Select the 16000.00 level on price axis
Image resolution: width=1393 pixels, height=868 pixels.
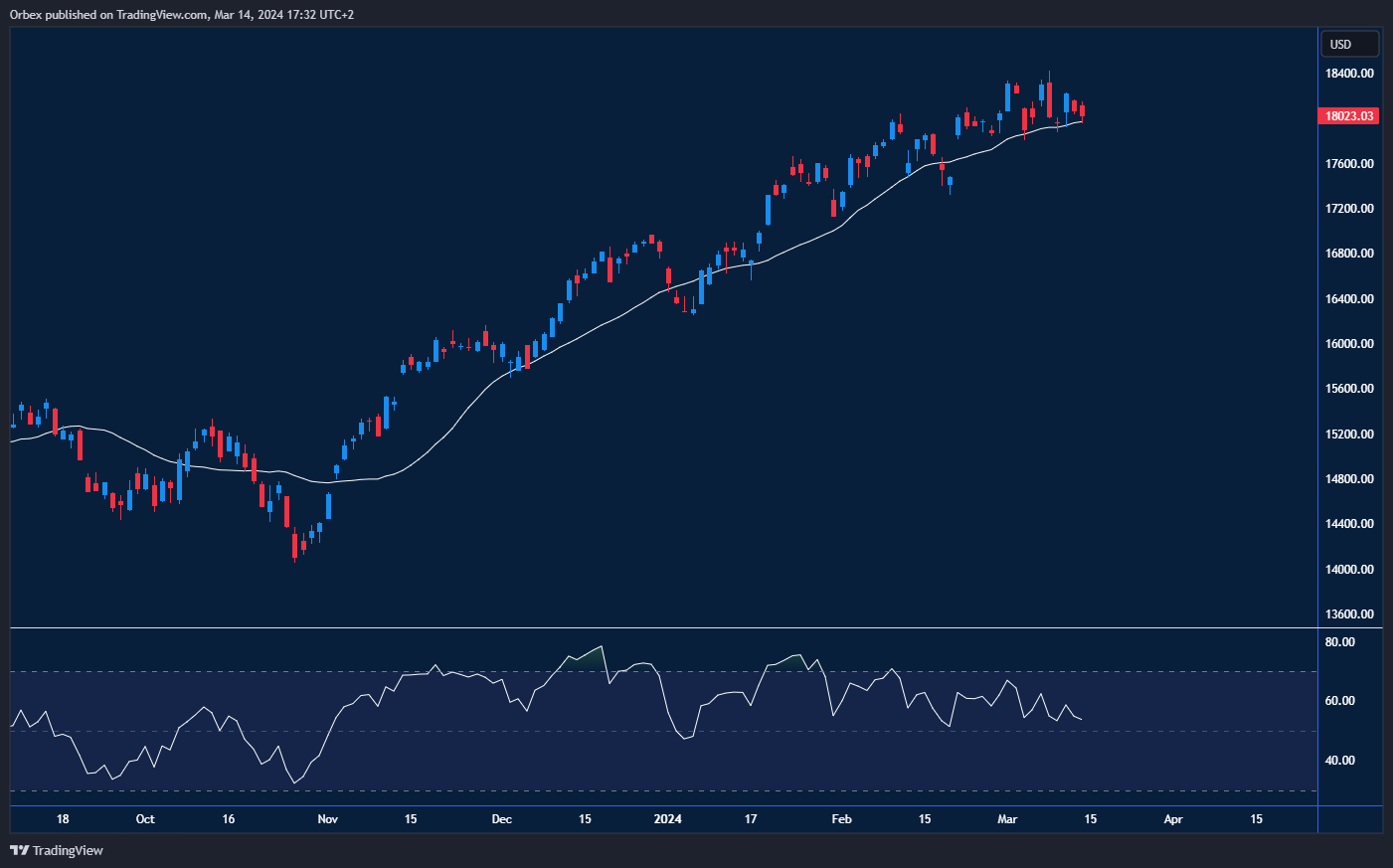[x=1348, y=344]
